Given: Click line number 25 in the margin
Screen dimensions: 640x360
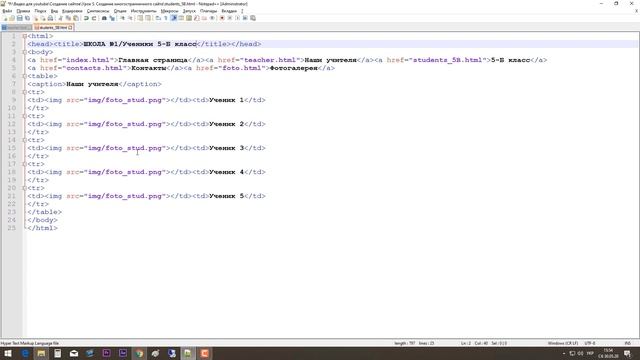Looking at the screenshot, I should point(11,228).
